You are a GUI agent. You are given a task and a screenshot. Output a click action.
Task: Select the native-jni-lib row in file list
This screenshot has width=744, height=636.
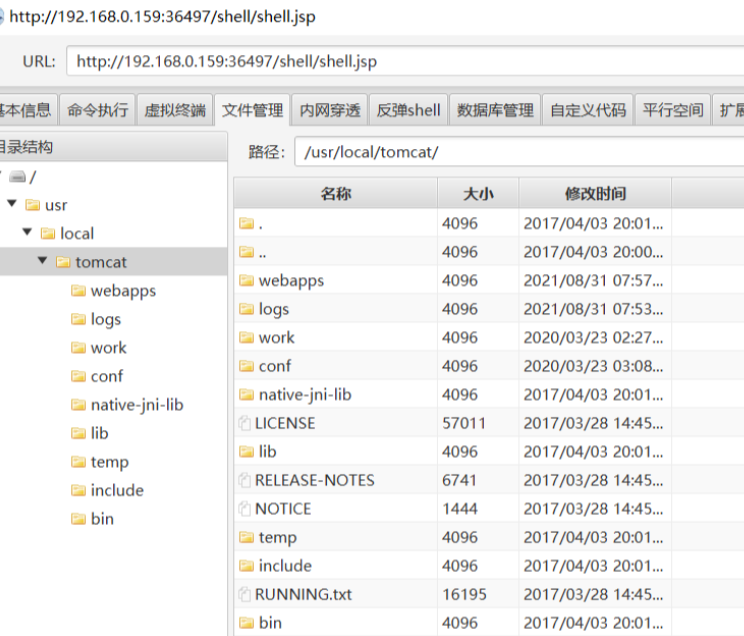click(x=305, y=395)
